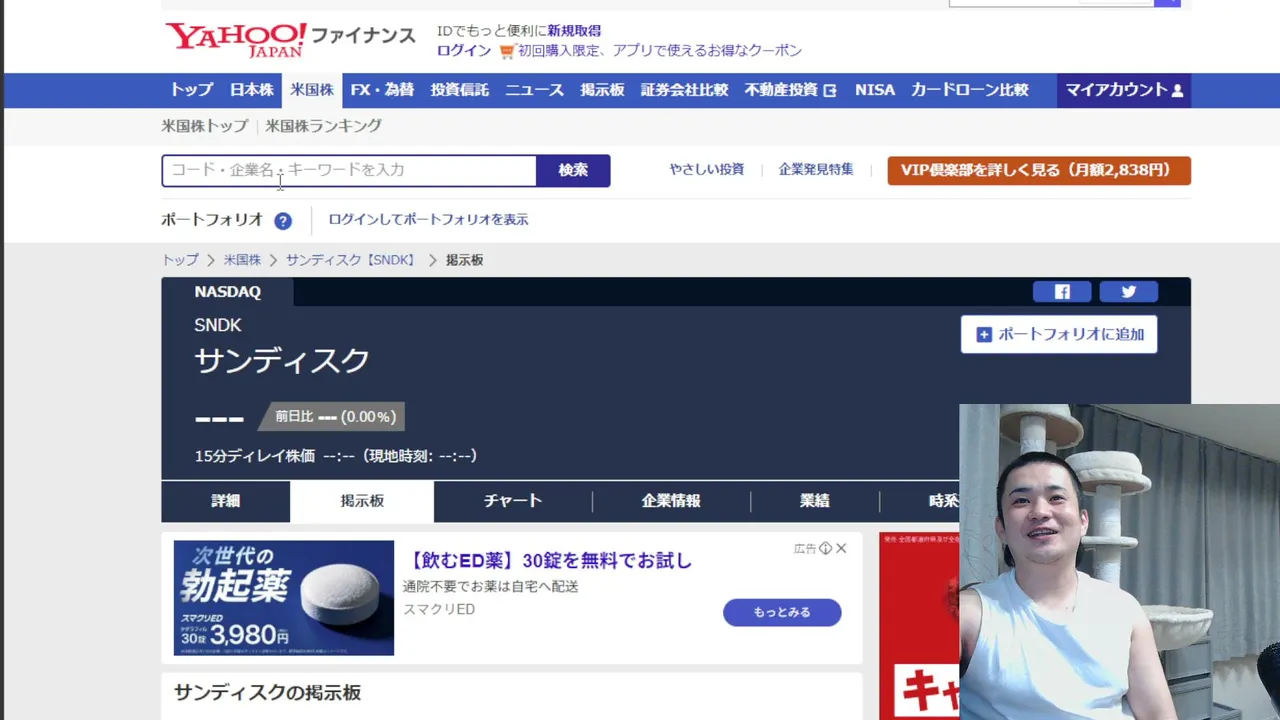1280x720 pixels.
Task: Focus the code or company search field
Action: 349,171
